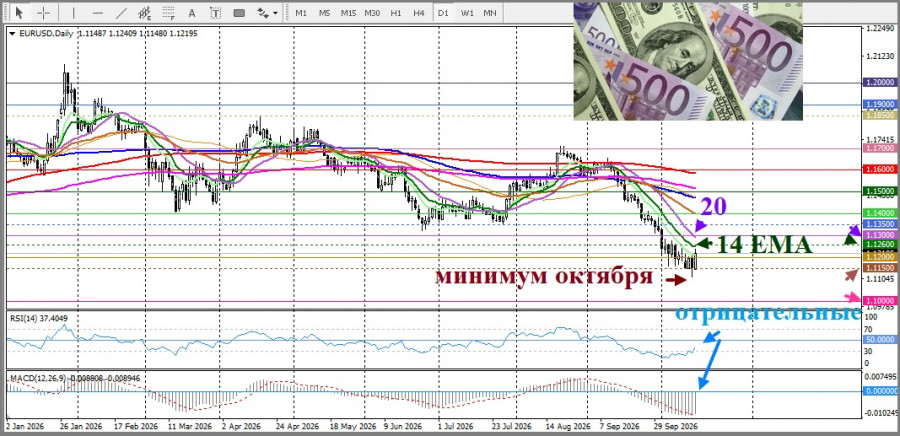The height and width of the screenshot is (436, 900).
Task: Switch to H4 timeframe
Action: (419, 12)
